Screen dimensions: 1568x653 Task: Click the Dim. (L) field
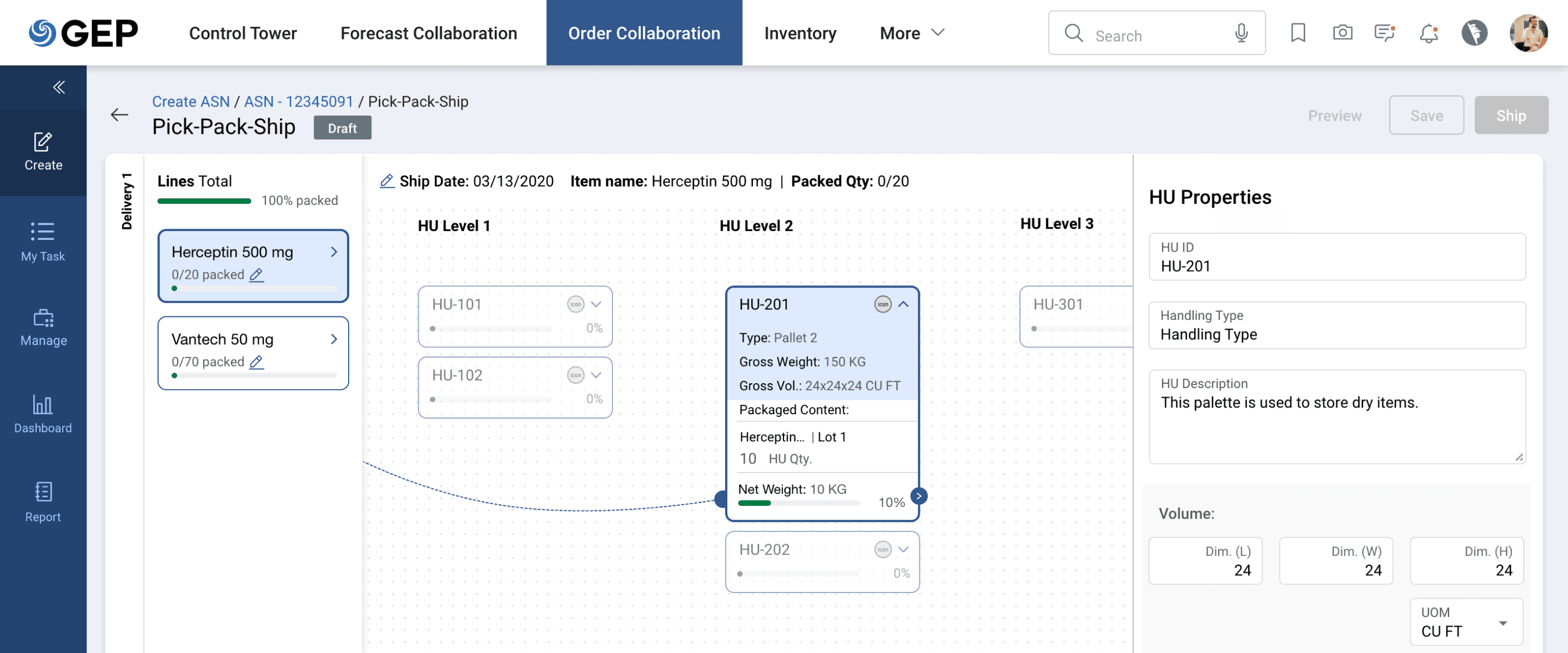point(1205,561)
